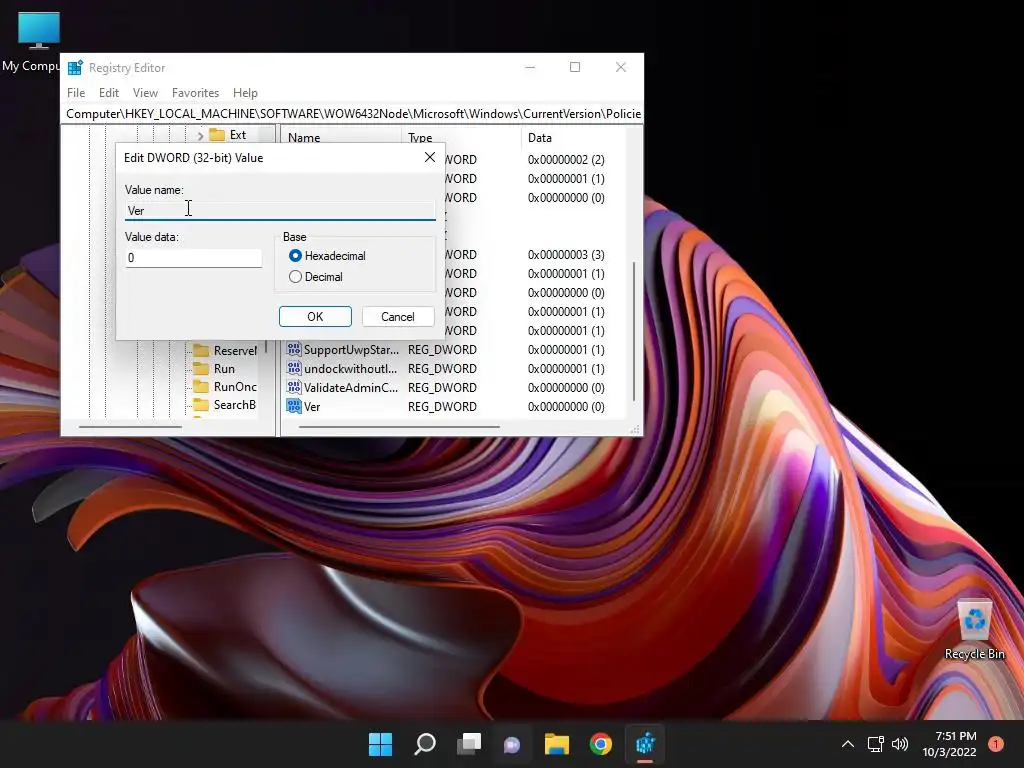Click the Registry Editor taskbar icon
The height and width of the screenshot is (768, 1024).
click(645, 744)
